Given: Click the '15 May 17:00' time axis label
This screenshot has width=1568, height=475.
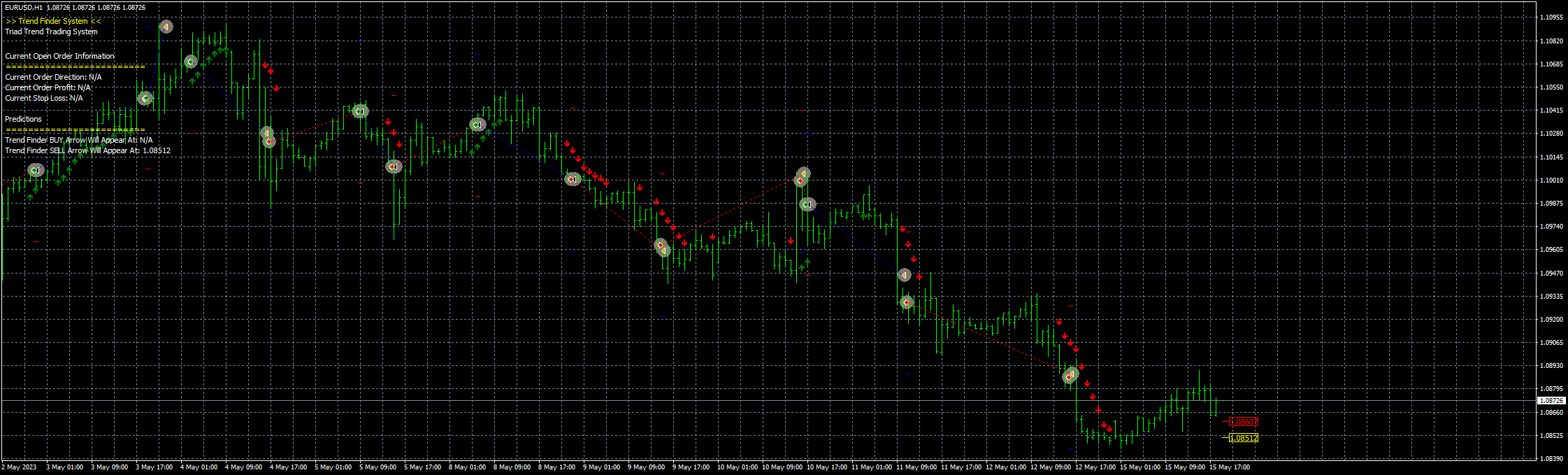Looking at the screenshot, I should coord(1230,467).
